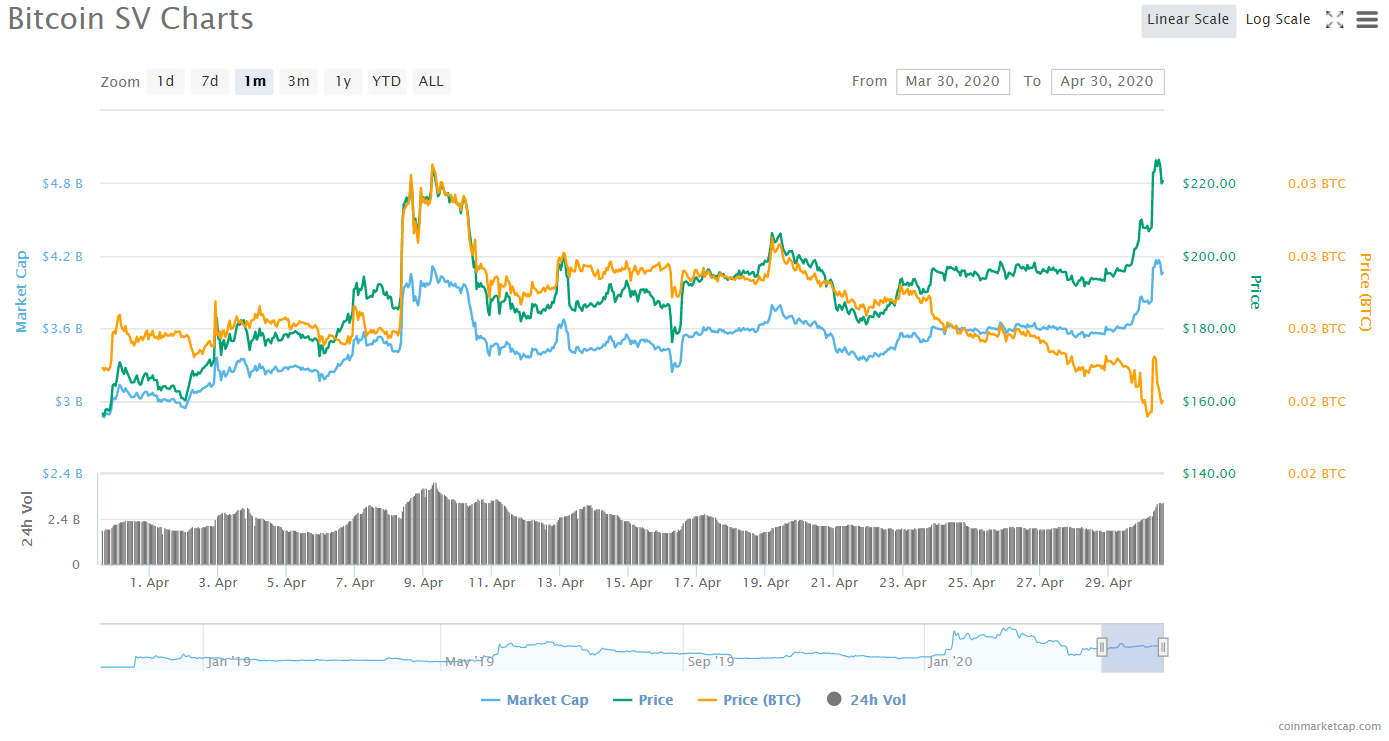The image size is (1389, 741).
Task: Toggle fullscreen chart view icon
Action: coord(1334,19)
